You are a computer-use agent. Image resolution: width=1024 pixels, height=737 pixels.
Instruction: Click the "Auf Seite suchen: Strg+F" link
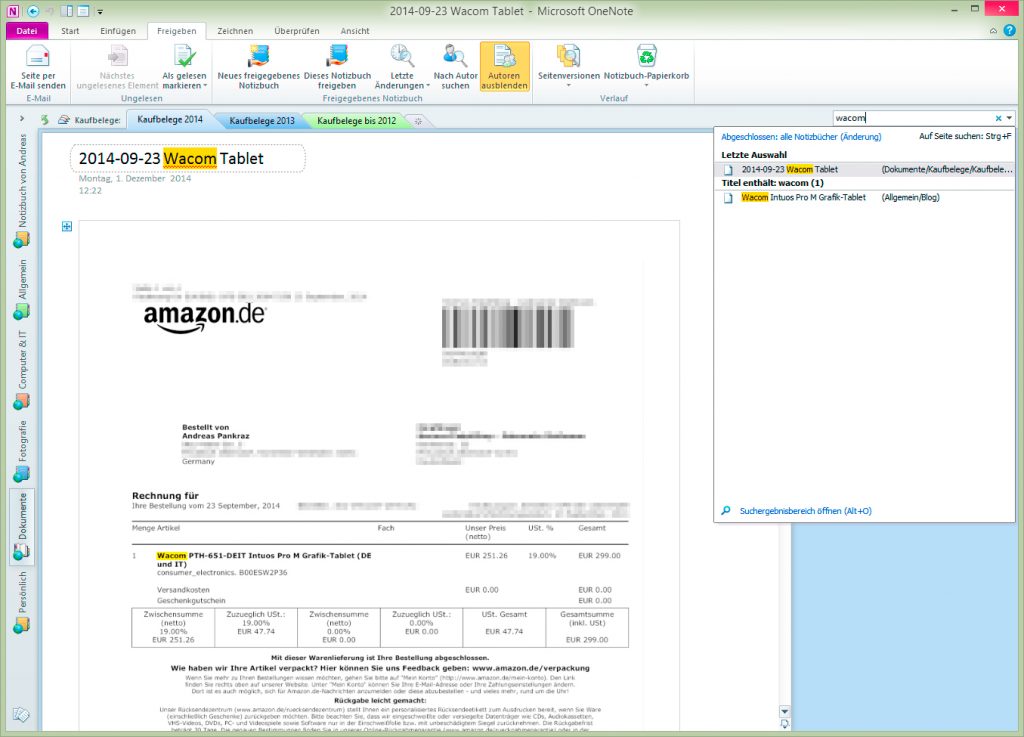coord(966,134)
